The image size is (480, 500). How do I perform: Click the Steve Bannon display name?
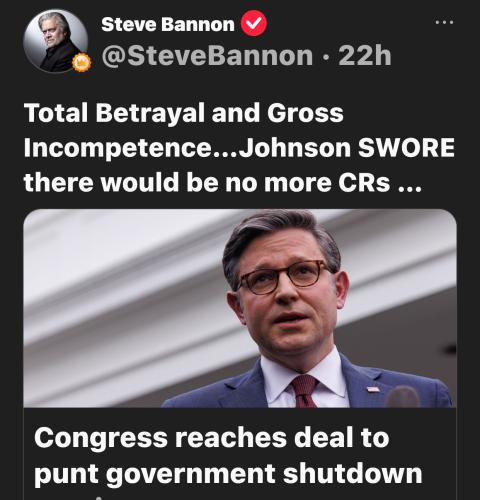point(168,24)
